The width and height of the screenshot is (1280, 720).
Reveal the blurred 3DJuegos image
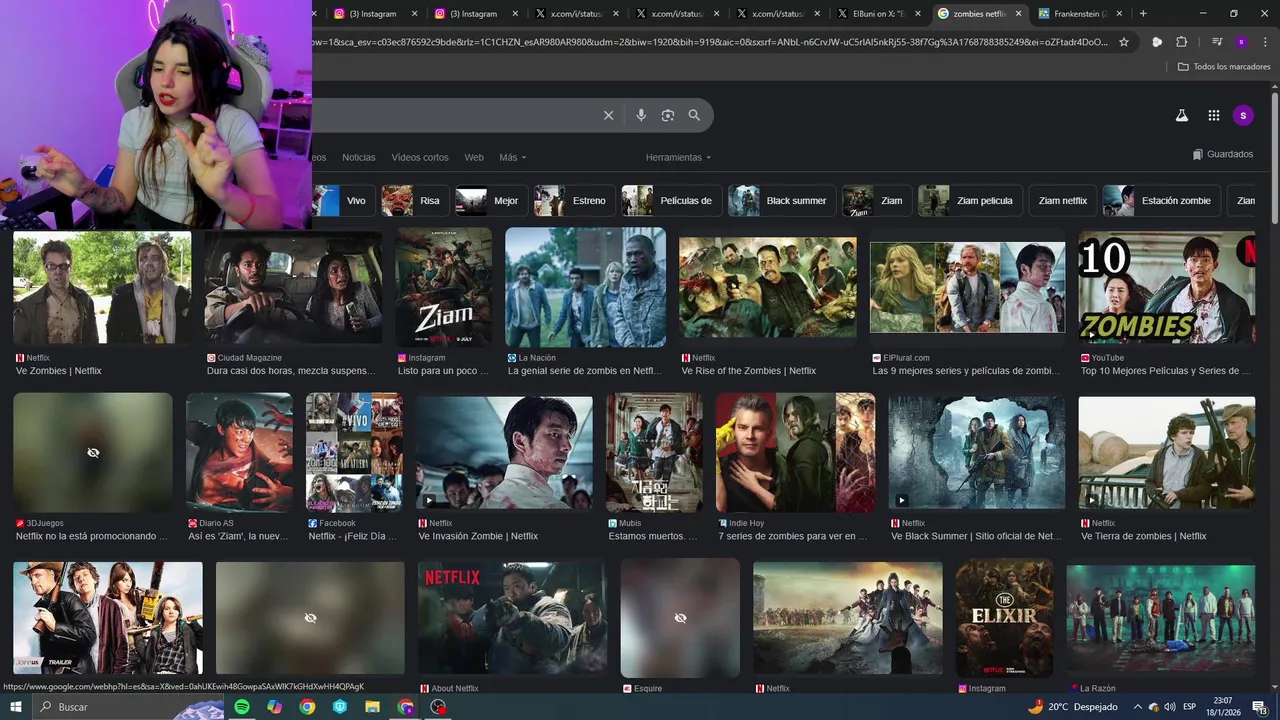(93, 453)
